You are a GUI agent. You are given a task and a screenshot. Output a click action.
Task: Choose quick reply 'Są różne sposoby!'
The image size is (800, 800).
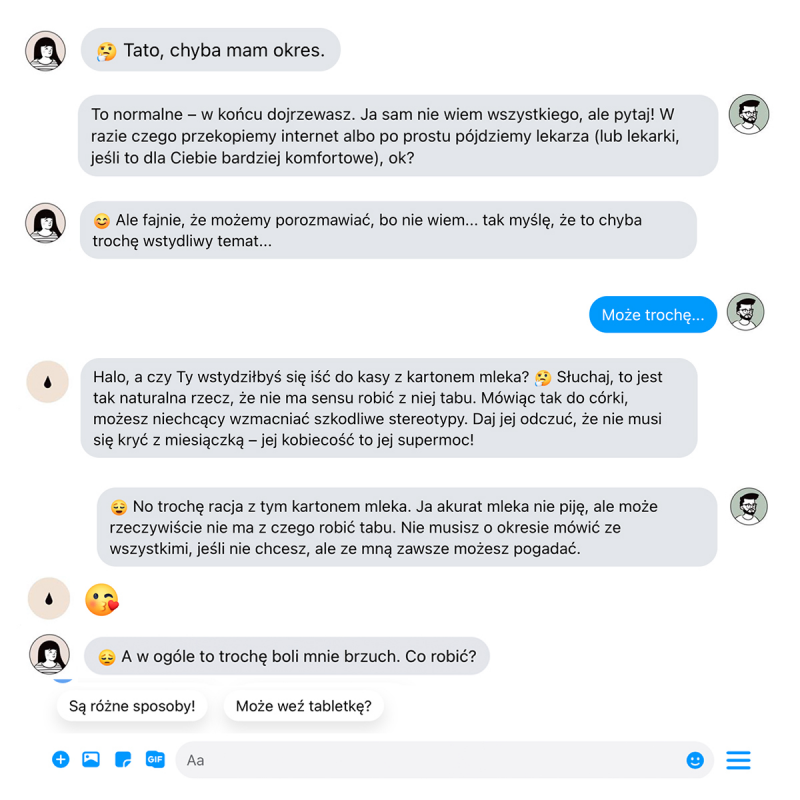132,706
